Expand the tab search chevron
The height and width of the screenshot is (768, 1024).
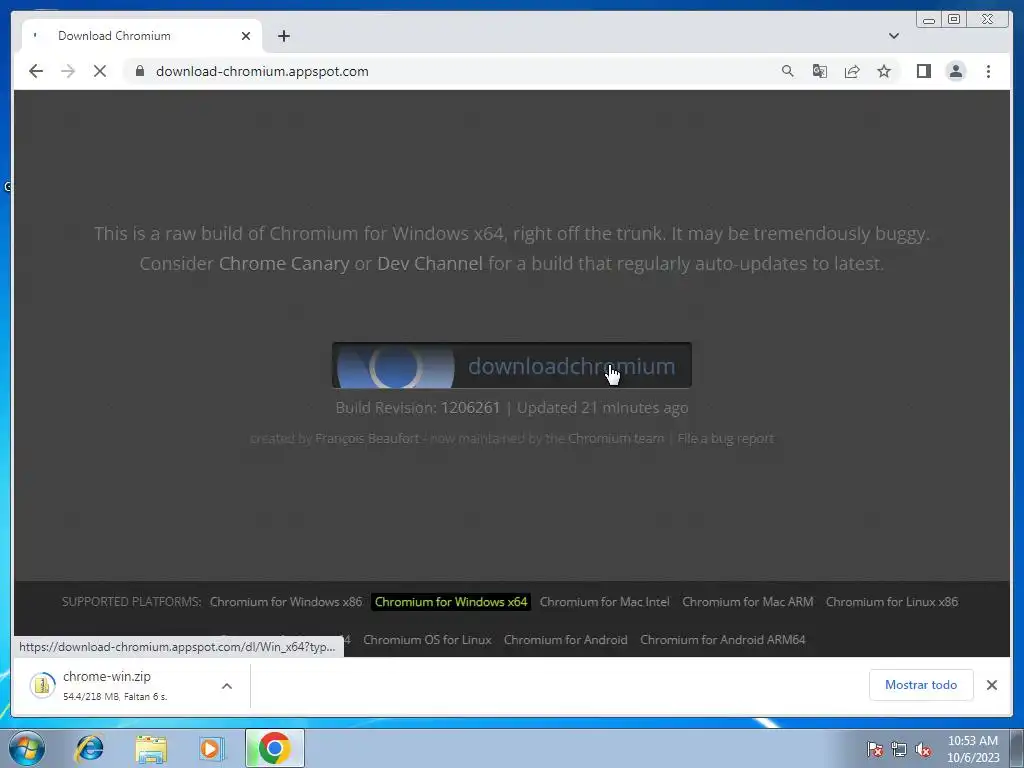pyautogui.click(x=893, y=36)
